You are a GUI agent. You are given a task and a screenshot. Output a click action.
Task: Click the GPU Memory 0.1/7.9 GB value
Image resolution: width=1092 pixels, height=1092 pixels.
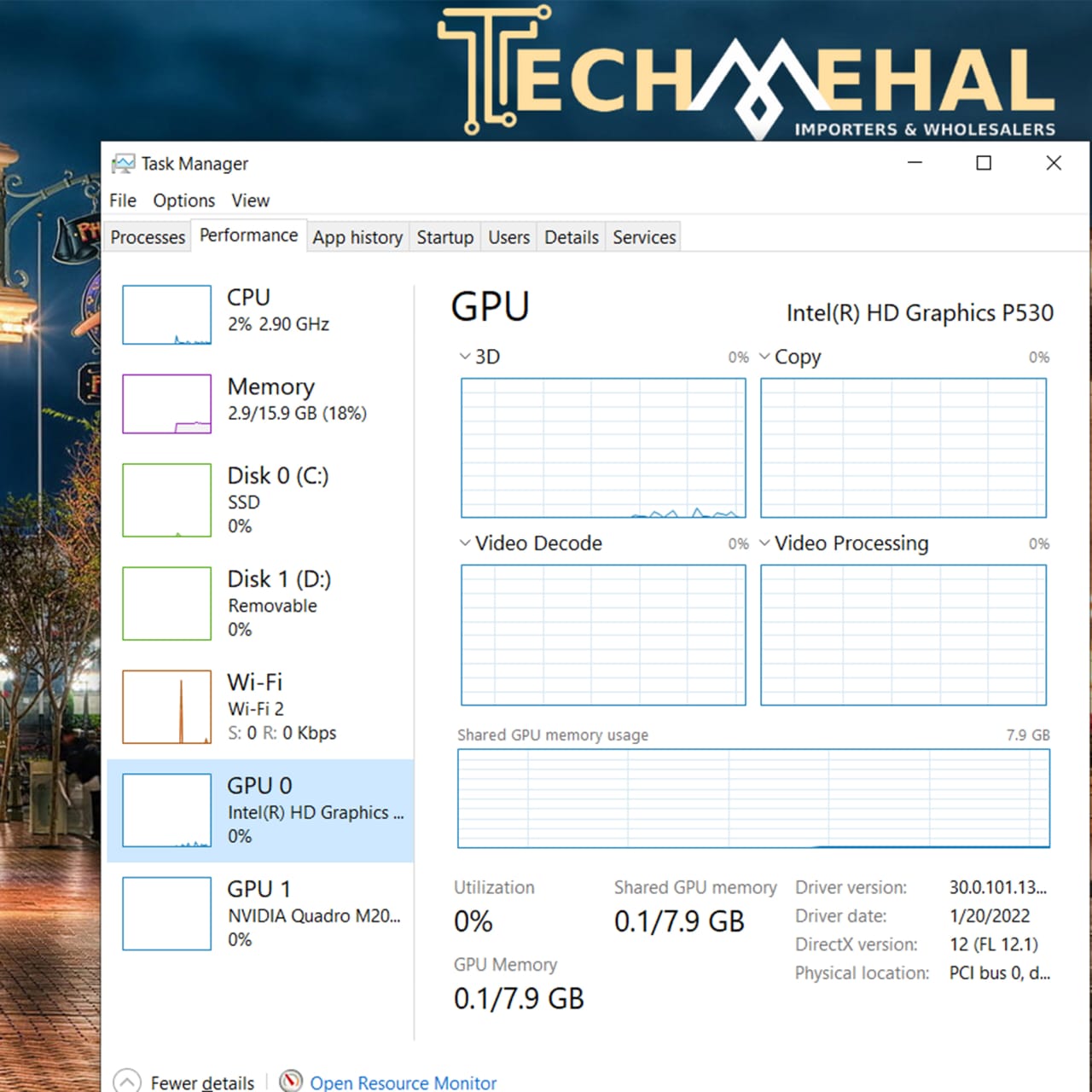coord(519,998)
